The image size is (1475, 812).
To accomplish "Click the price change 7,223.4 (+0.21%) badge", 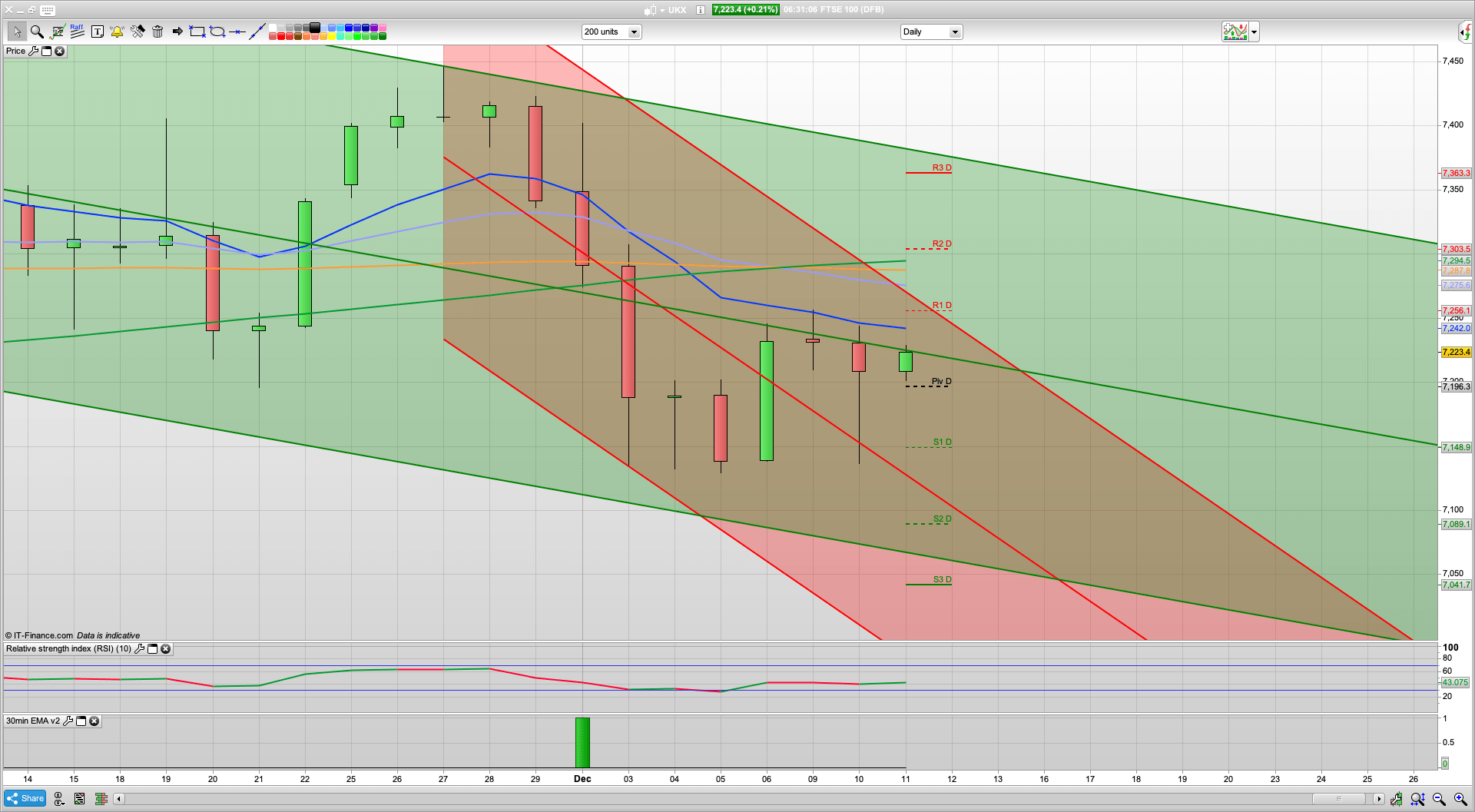I will (x=745, y=10).
